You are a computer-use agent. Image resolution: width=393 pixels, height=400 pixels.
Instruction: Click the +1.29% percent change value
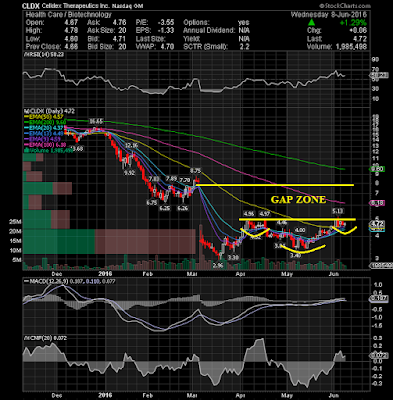pyautogui.click(x=353, y=23)
